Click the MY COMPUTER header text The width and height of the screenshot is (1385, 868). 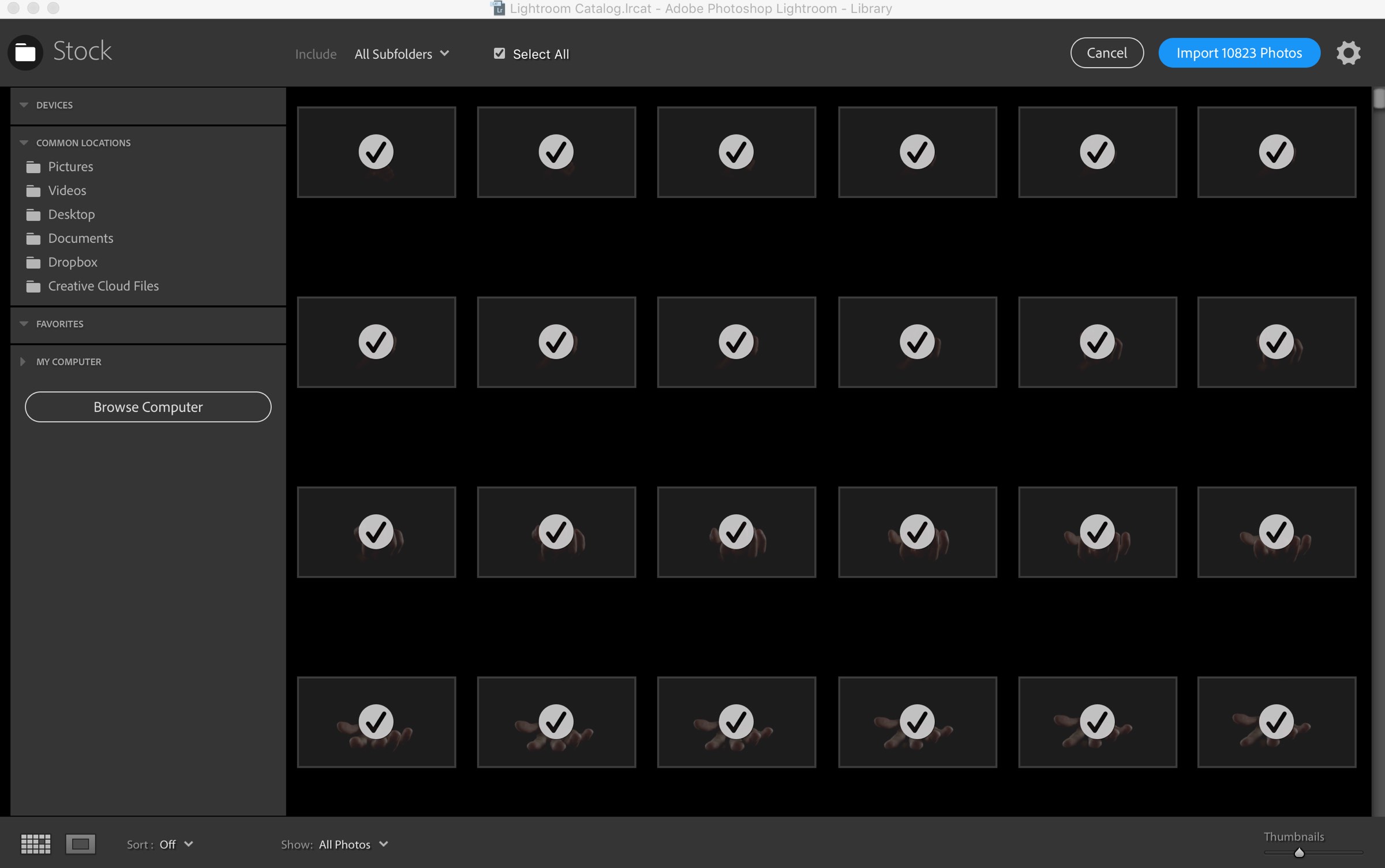point(69,362)
